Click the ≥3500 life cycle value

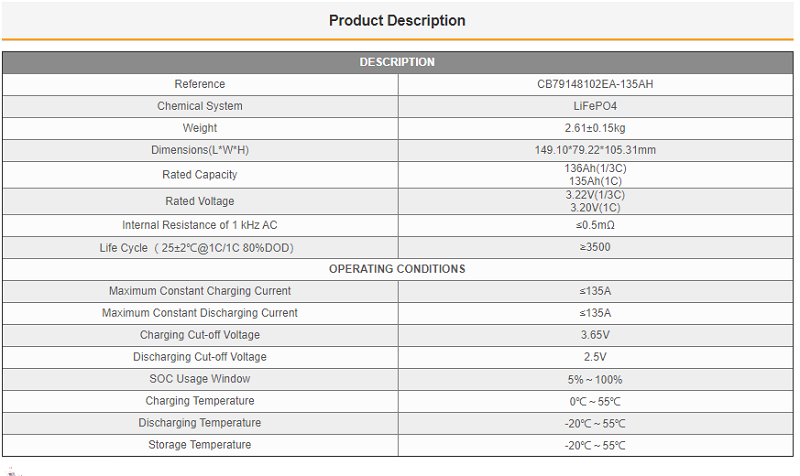tap(595, 247)
